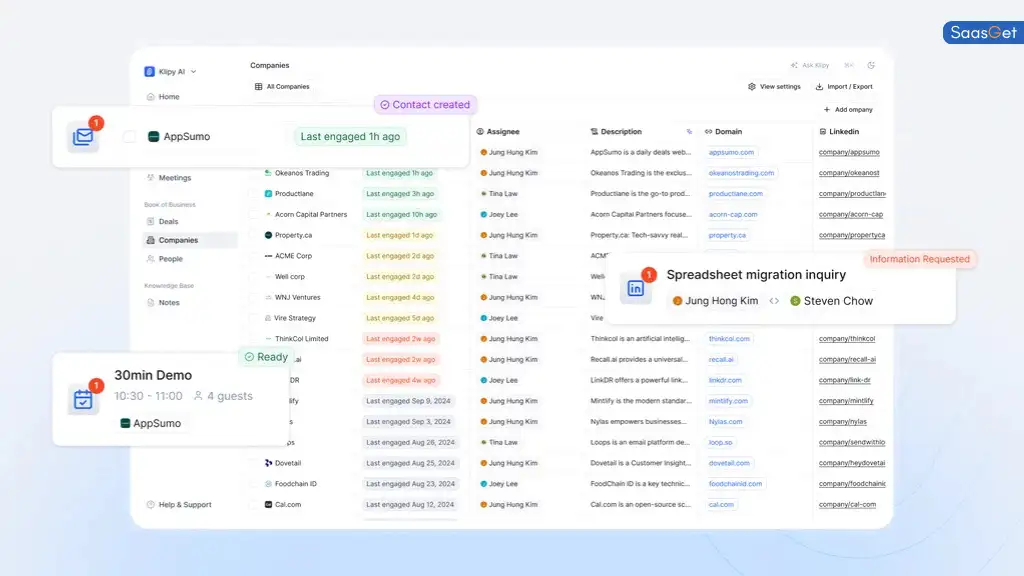Image resolution: width=1024 pixels, height=576 pixels.
Task: Click the Foodchain ID logo icon
Action: (268, 484)
